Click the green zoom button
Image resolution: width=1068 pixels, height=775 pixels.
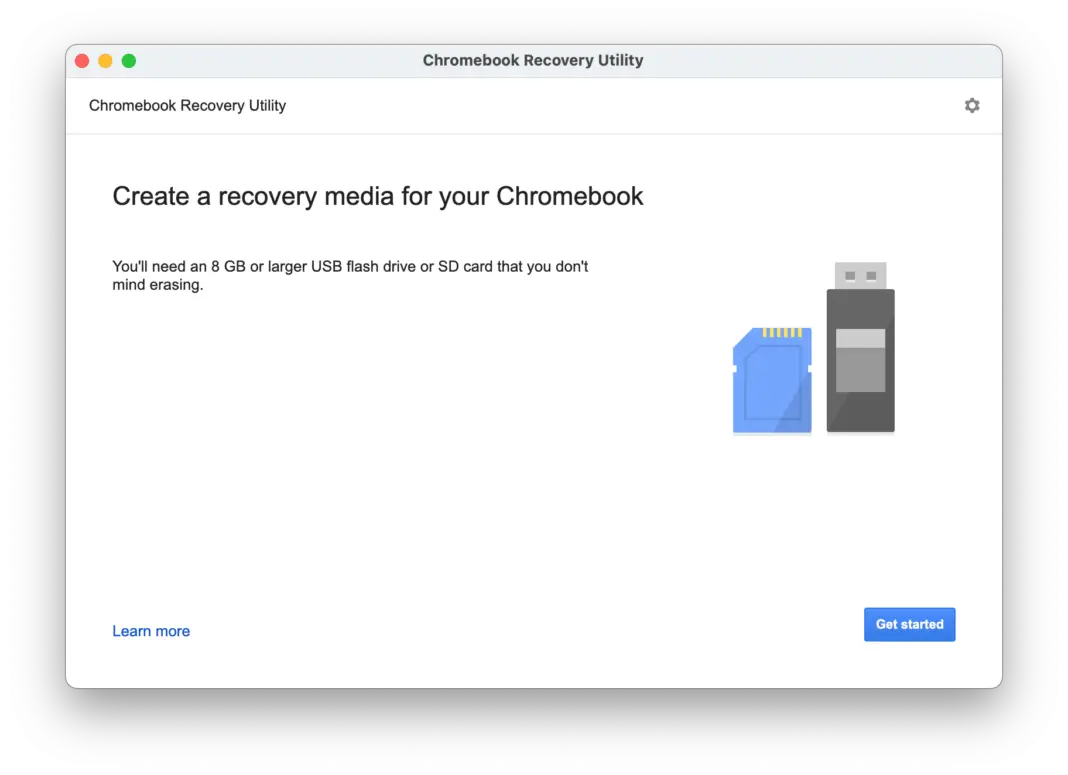click(x=129, y=60)
